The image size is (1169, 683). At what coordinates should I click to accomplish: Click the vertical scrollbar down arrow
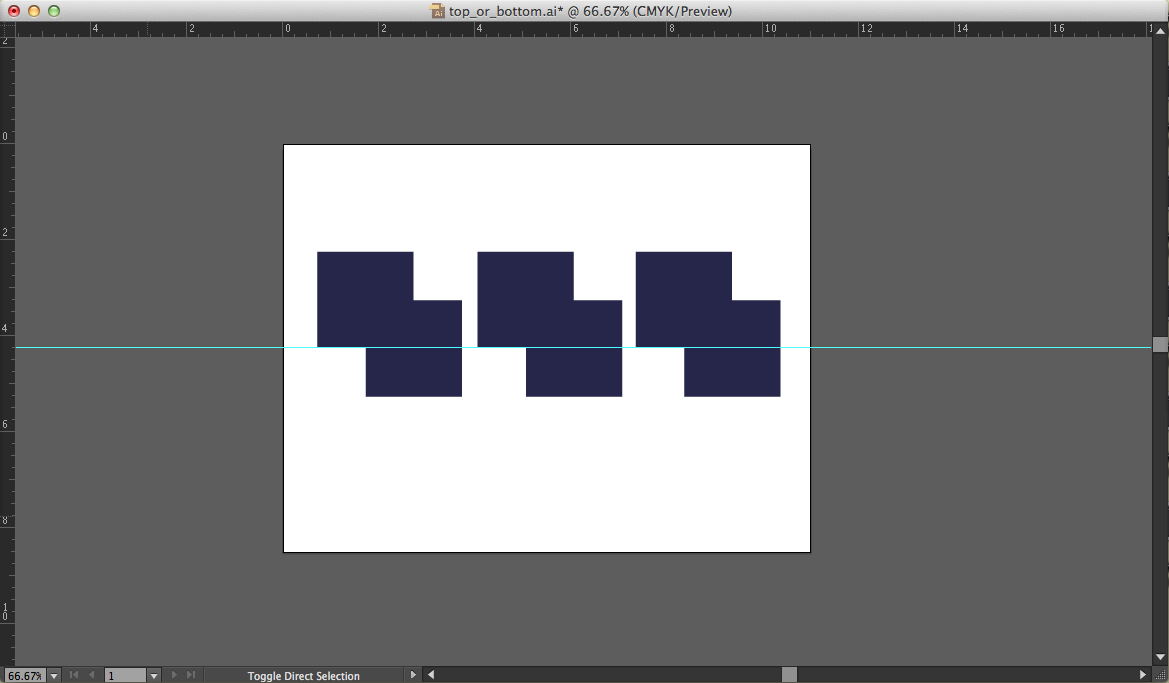[1160, 658]
